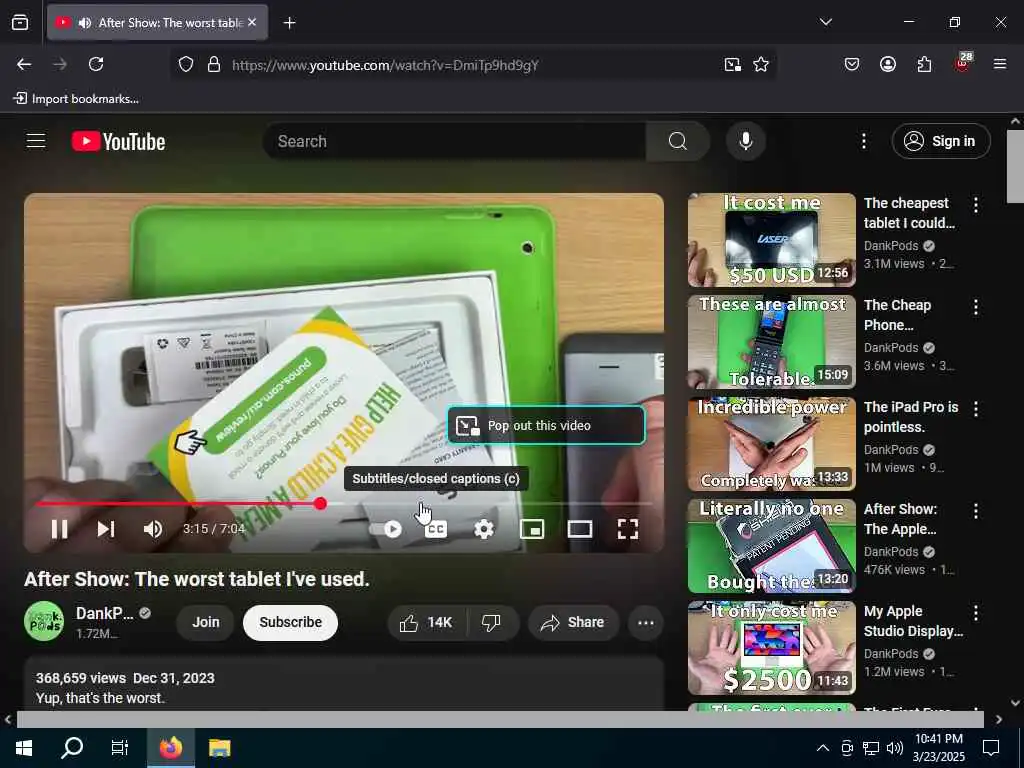
Task: Like the video with 14K likes
Action: tap(427, 622)
